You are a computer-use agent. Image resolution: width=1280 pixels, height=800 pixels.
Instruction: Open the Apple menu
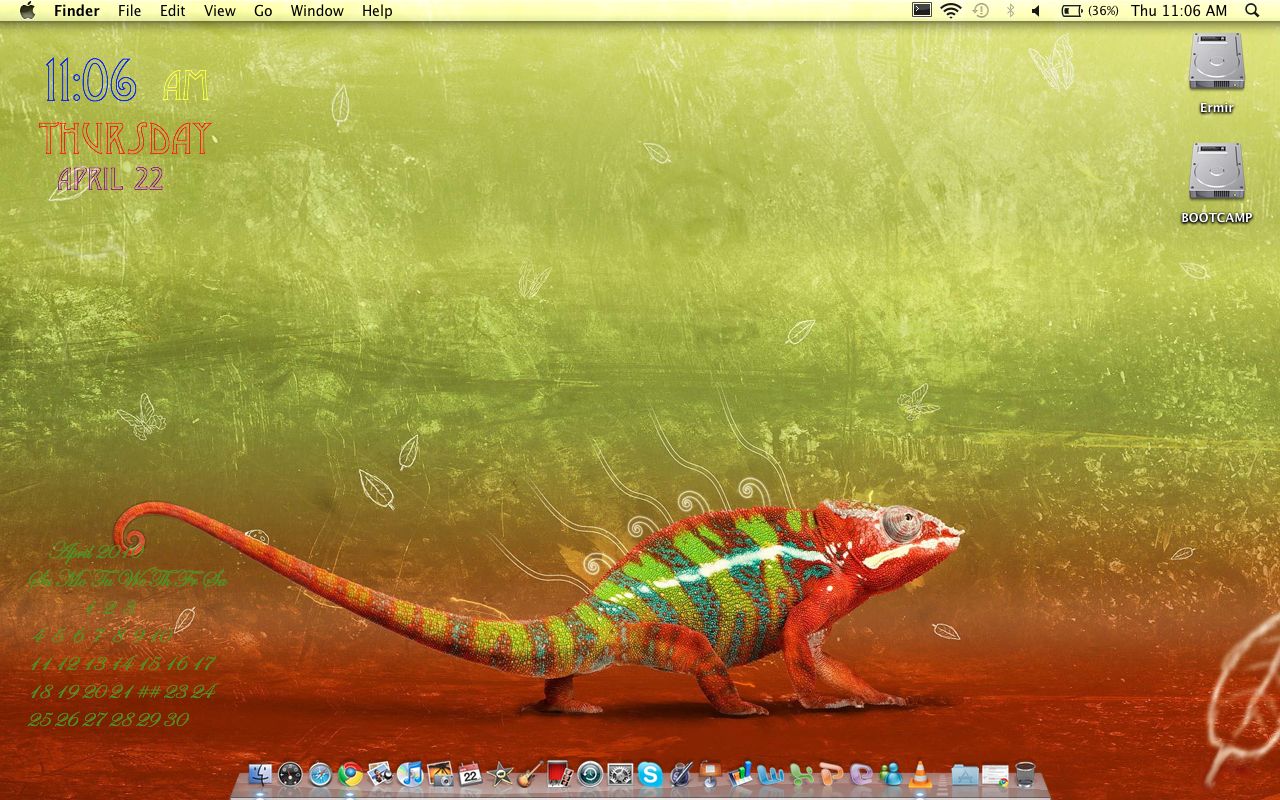27,11
